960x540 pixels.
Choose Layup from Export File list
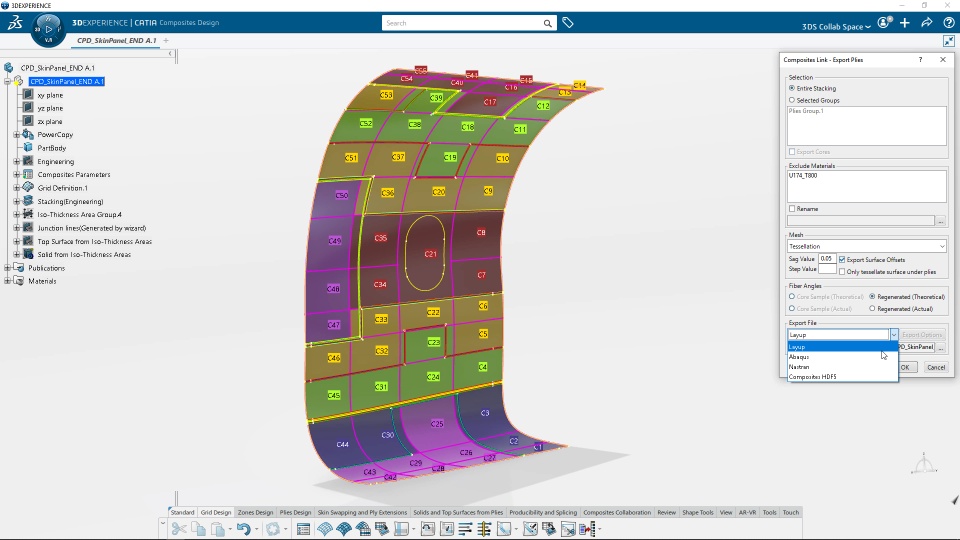[842, 347]
